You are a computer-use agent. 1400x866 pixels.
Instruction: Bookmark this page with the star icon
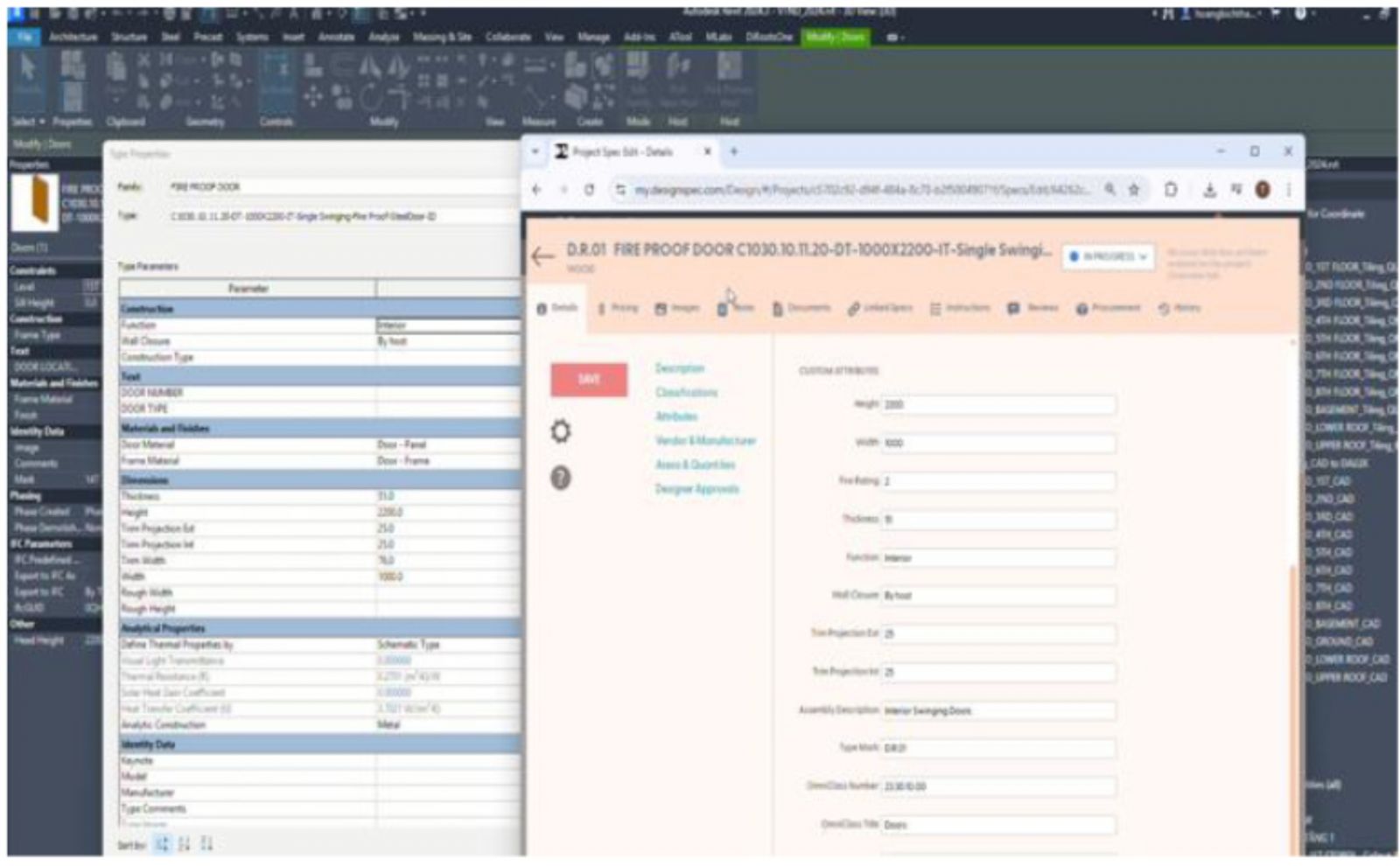coord(1134,190)
